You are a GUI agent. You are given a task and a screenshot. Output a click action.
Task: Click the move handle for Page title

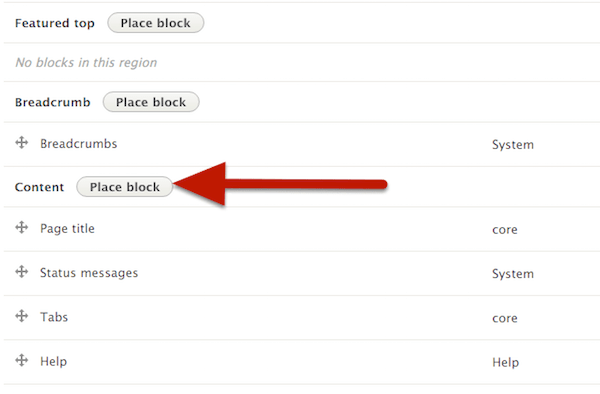(22, 227)
